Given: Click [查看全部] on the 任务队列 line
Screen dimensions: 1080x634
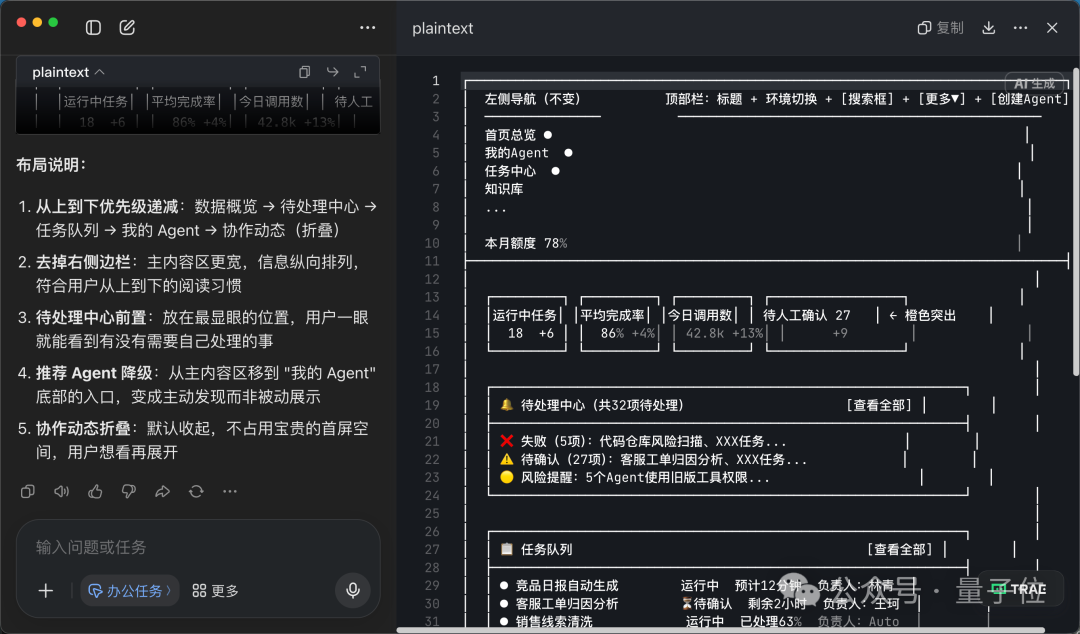Looking at the screenshot, I should coord(900,549).
